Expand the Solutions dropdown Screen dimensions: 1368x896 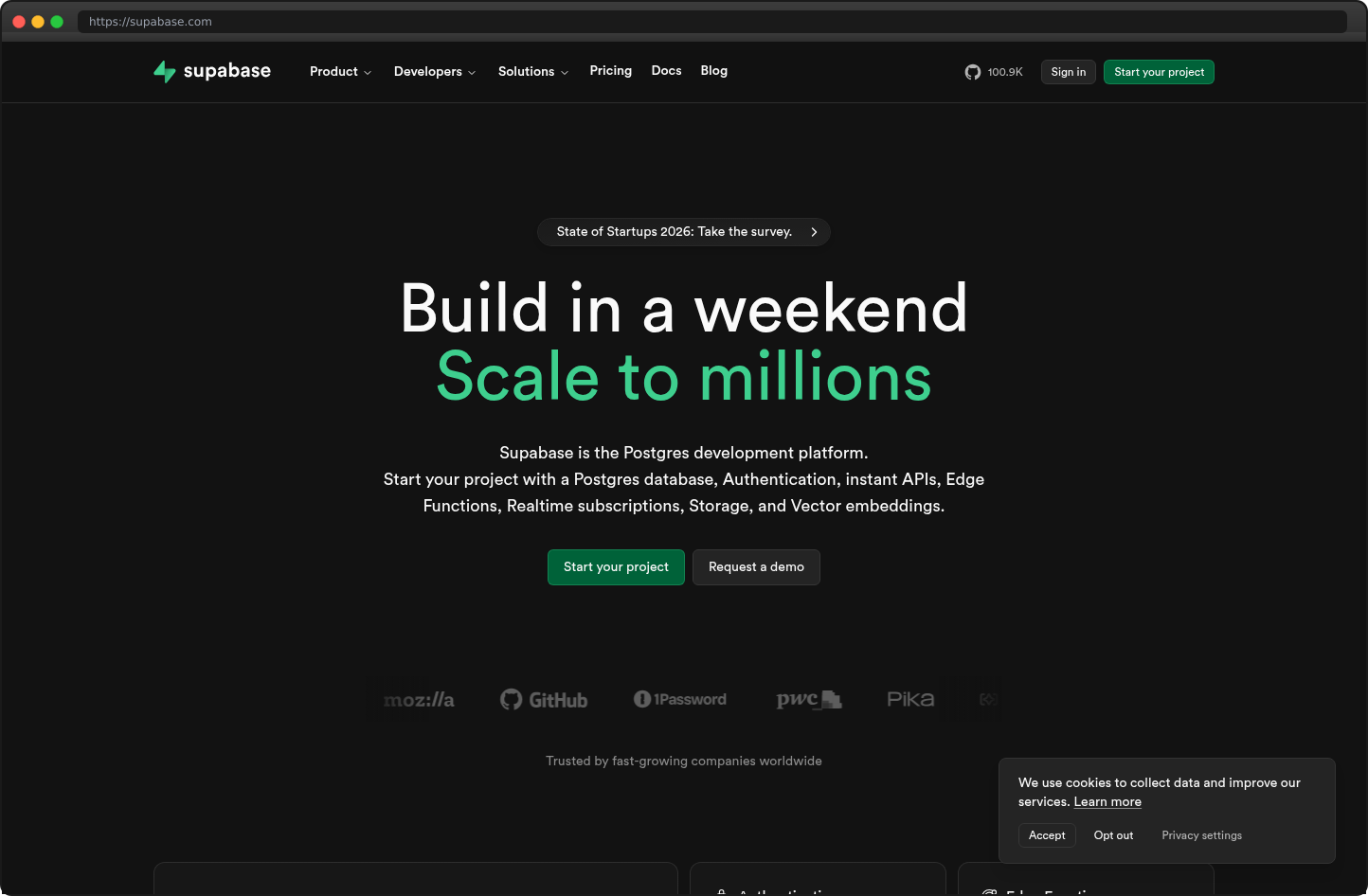532,71
